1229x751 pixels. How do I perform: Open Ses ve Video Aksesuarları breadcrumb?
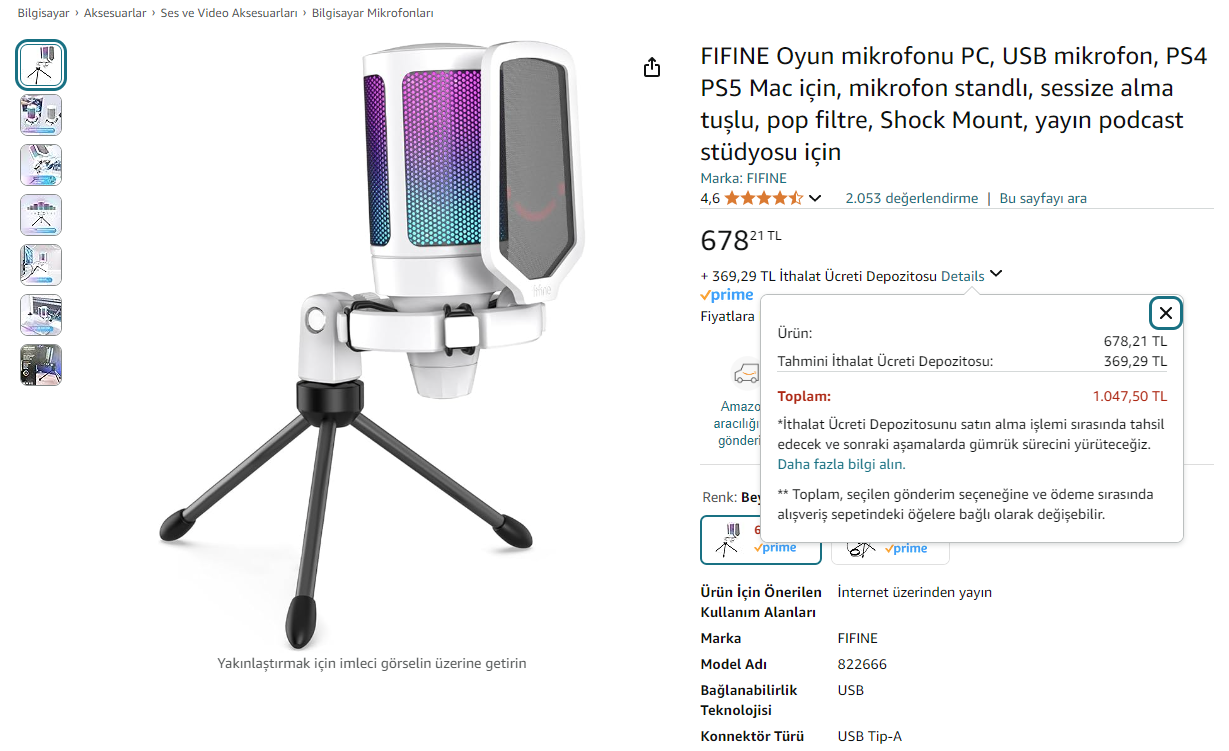coord(229,13)
